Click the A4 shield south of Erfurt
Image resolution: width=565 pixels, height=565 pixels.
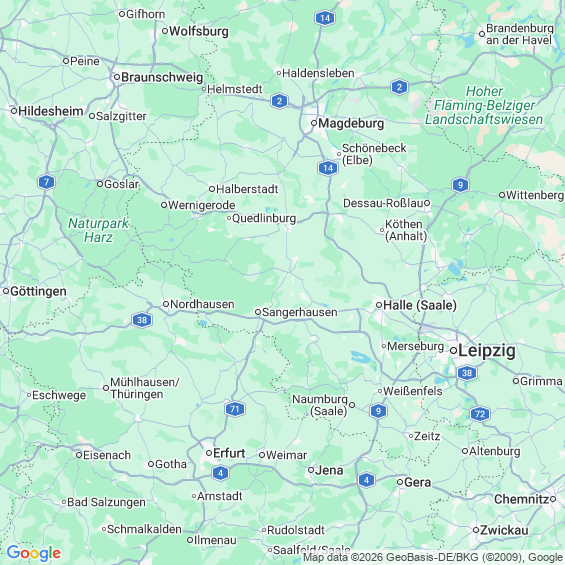221,473
